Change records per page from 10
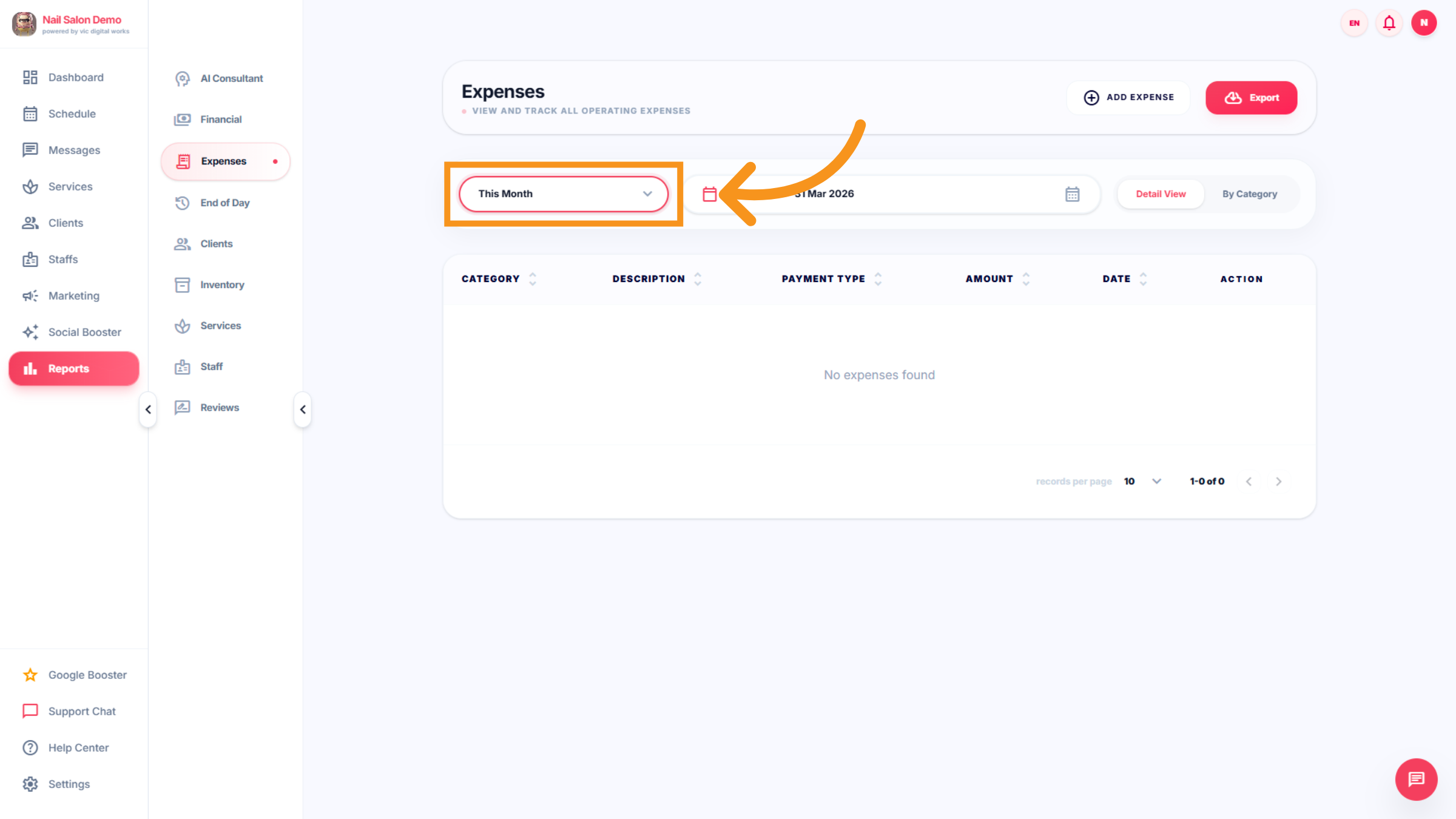The width and height of the screenshot is (1456, 819). click(1142, 481)
